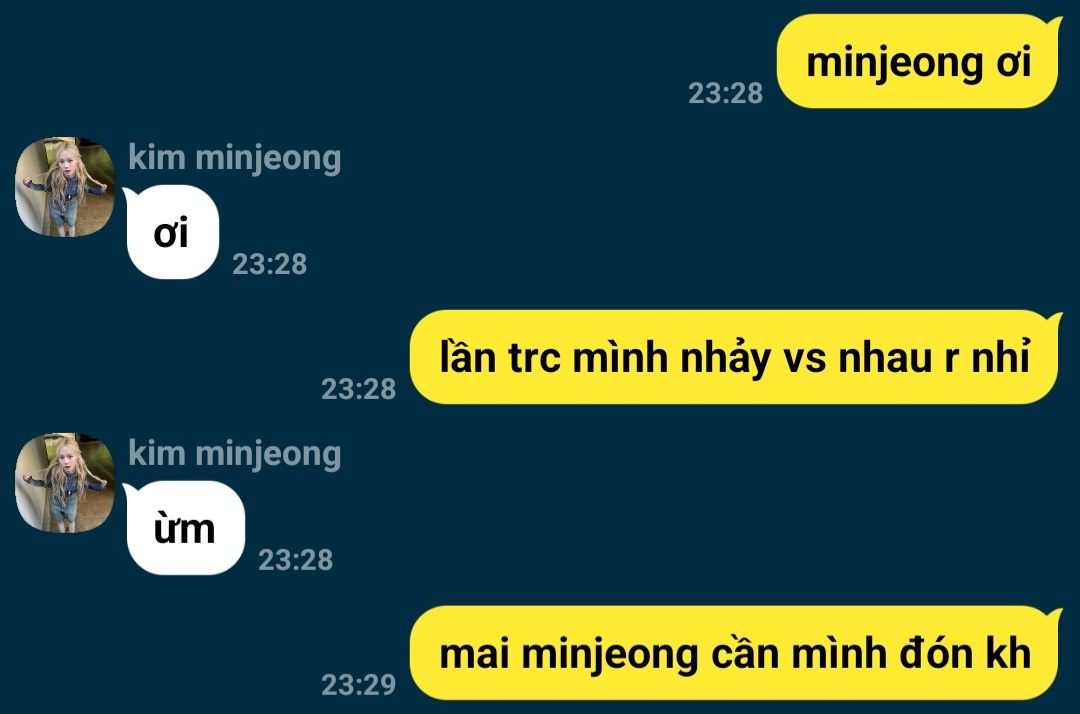Tap kim minjeong's profile picture beside 'ừm'
This screenshot has height=714, width=1080.
pos(65,483)
